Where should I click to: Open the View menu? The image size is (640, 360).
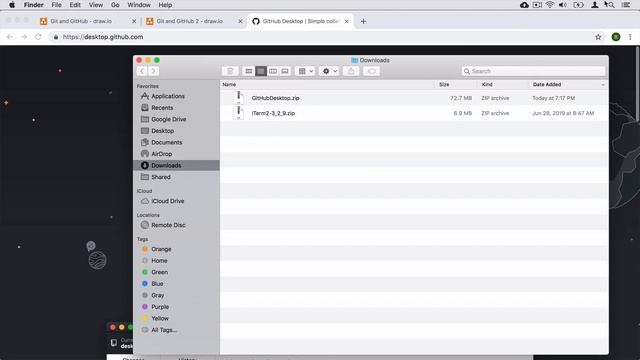pos(96,5)
